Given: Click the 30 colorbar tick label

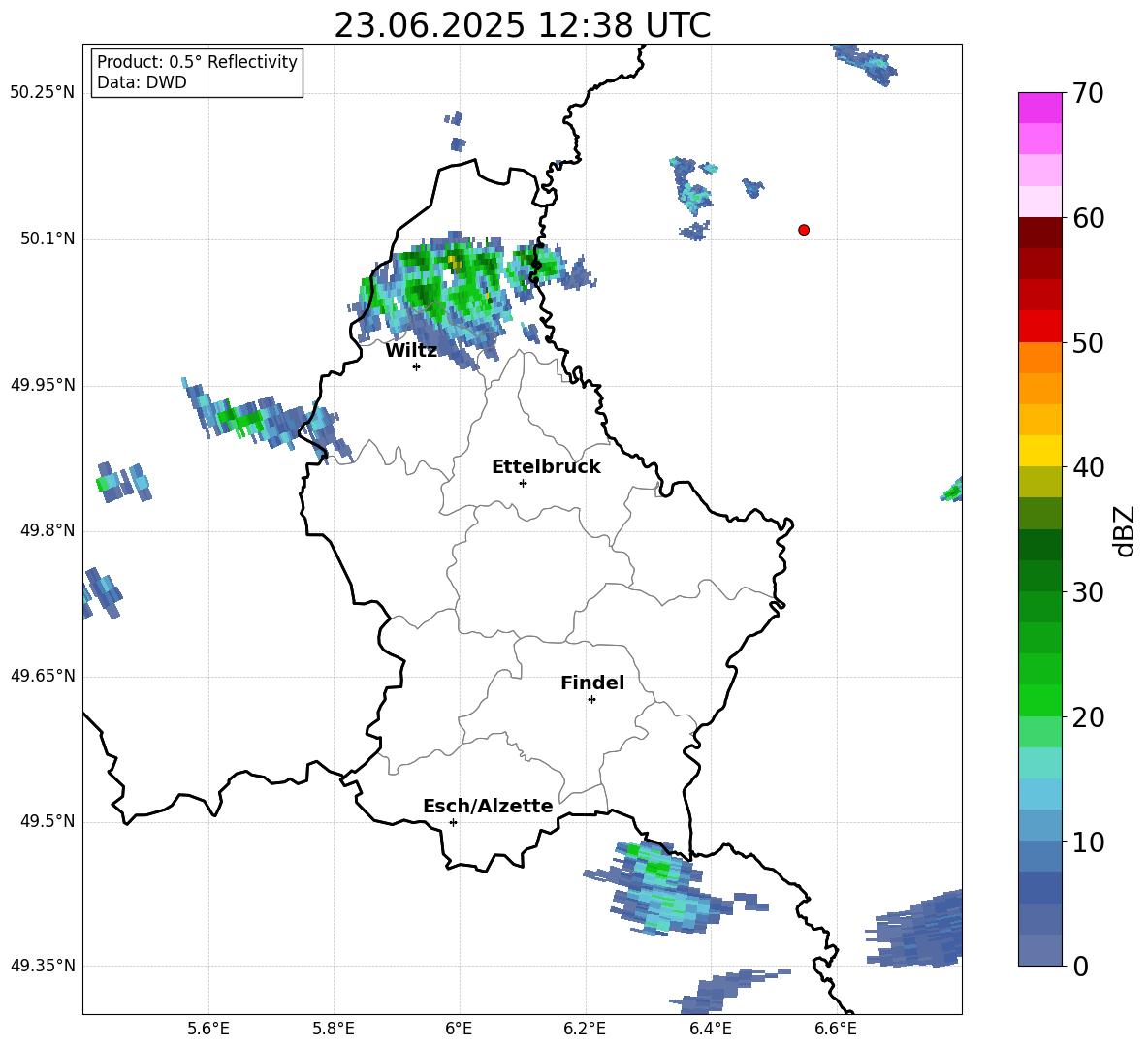Looking at the screenshot, I should click(x=1088, y=592).
